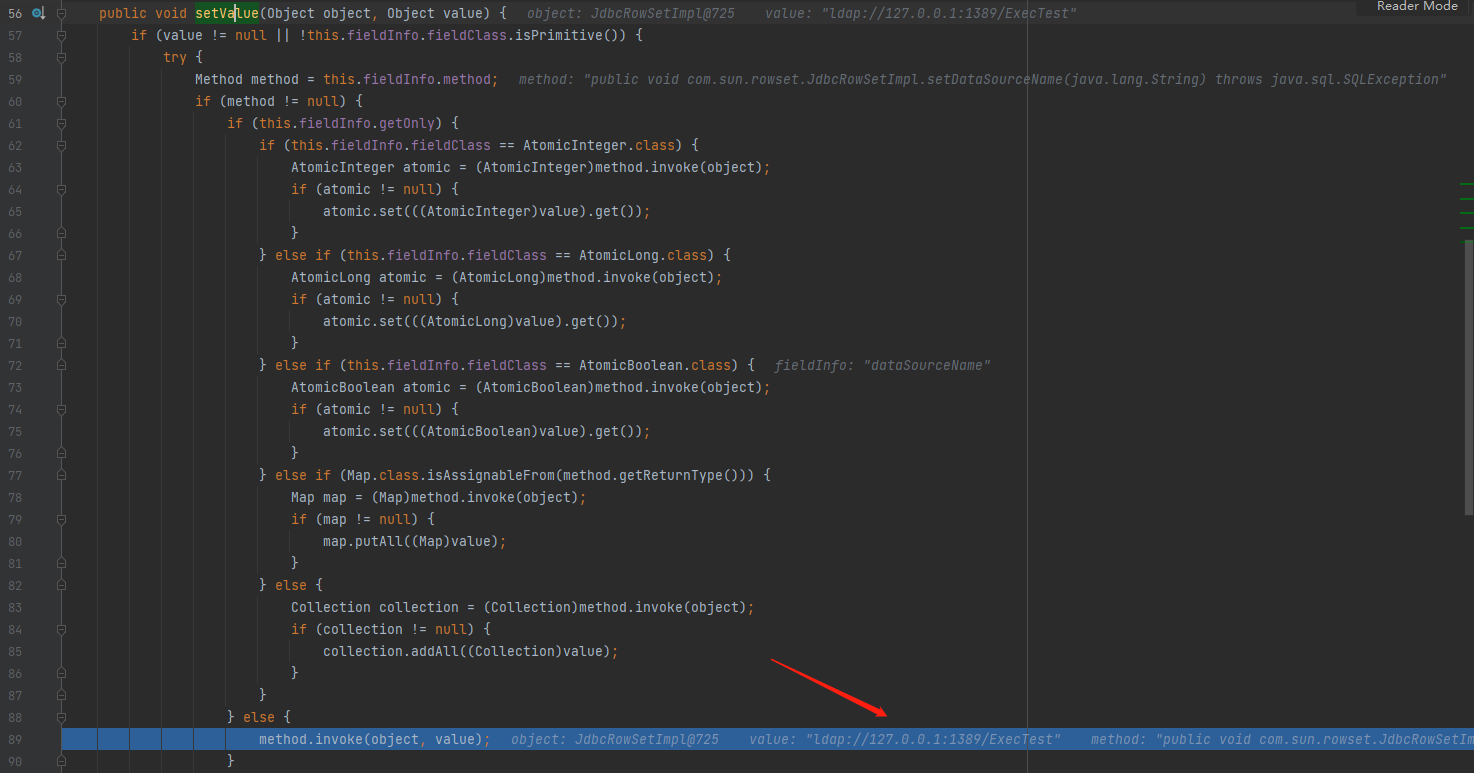Collapse the AtomicLong else-if fold on line 67
Image resolution: width=1474 pixels, height=773 pixels.
point(61,256)
